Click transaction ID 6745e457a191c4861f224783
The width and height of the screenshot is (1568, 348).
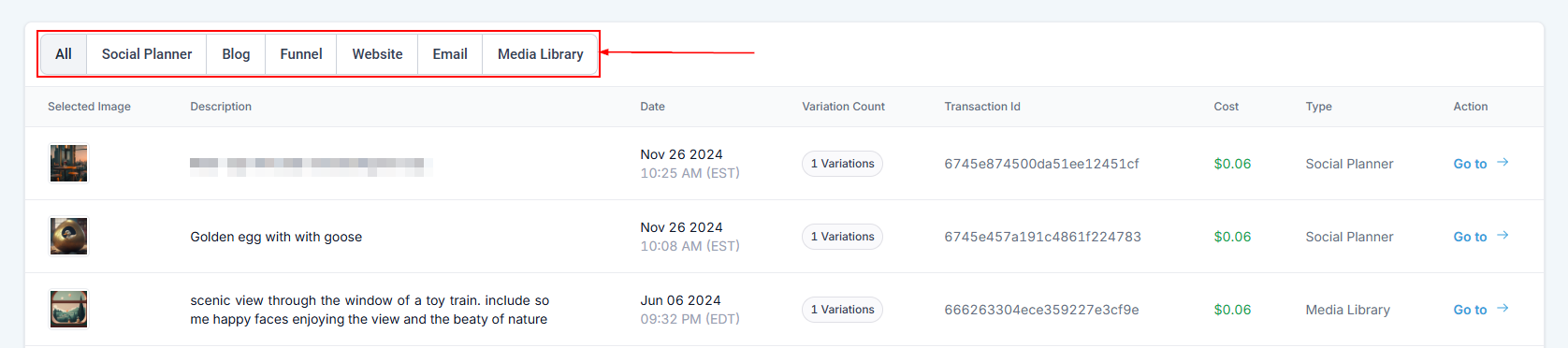(x=1042, y=237)
